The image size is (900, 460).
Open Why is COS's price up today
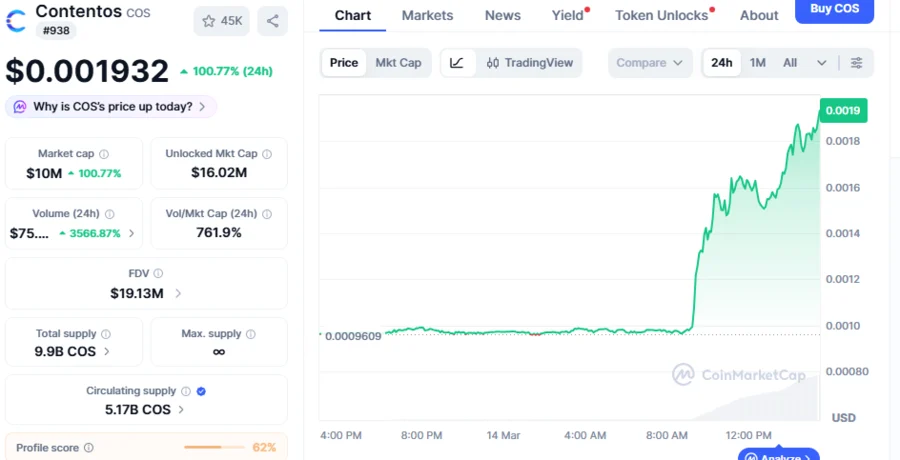point(111,106)
